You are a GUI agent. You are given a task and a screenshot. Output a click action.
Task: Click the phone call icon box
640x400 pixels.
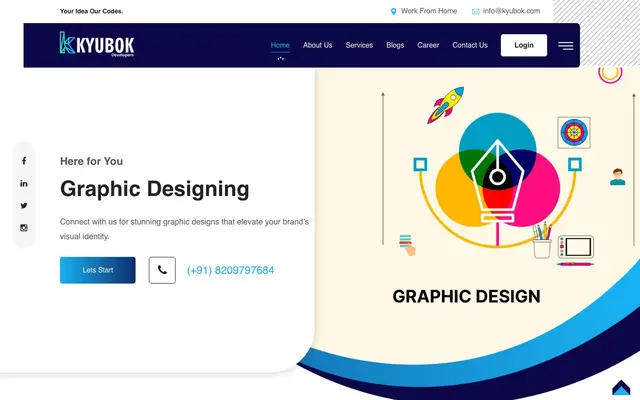(x=162, y=270)
